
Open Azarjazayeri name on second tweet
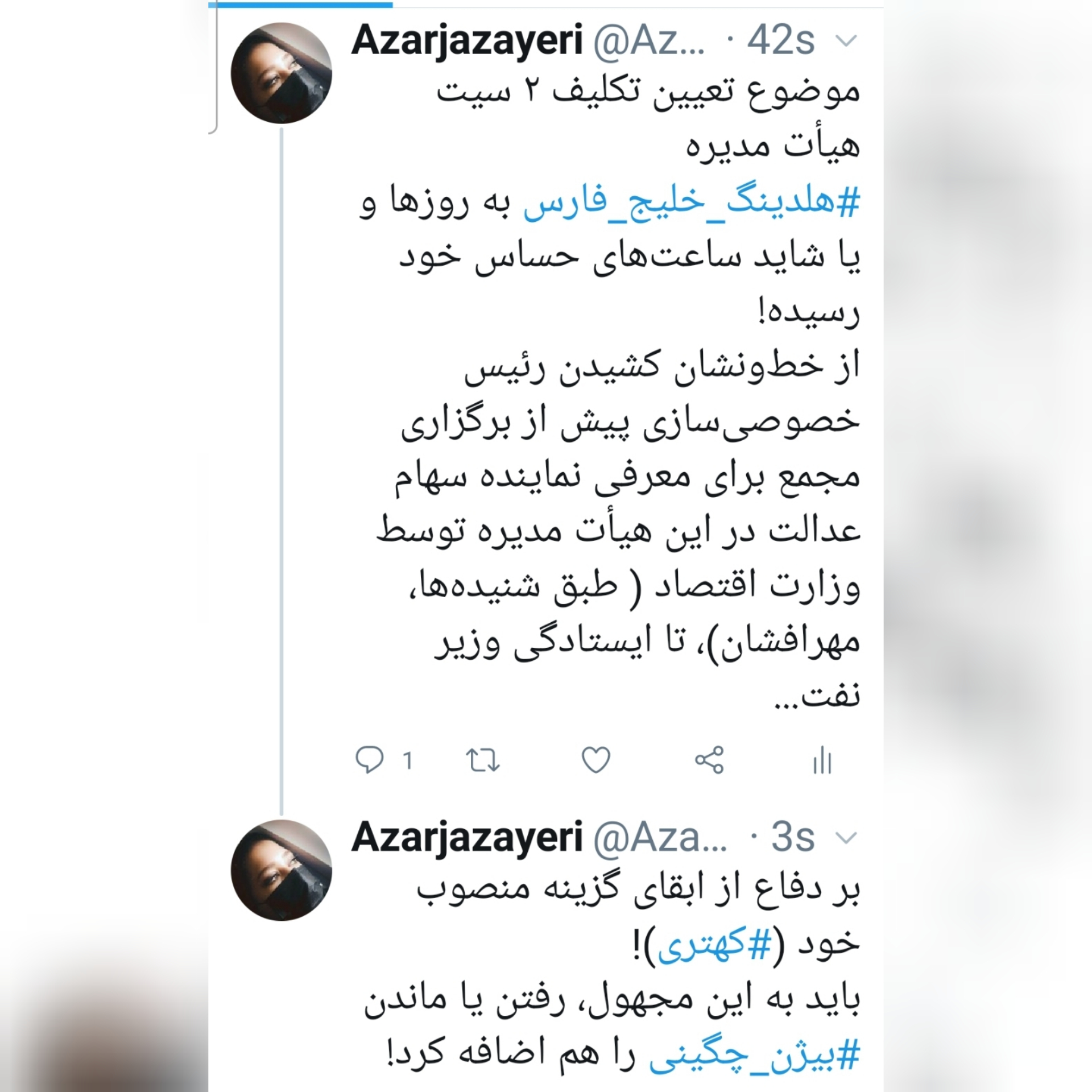(467, 839)
